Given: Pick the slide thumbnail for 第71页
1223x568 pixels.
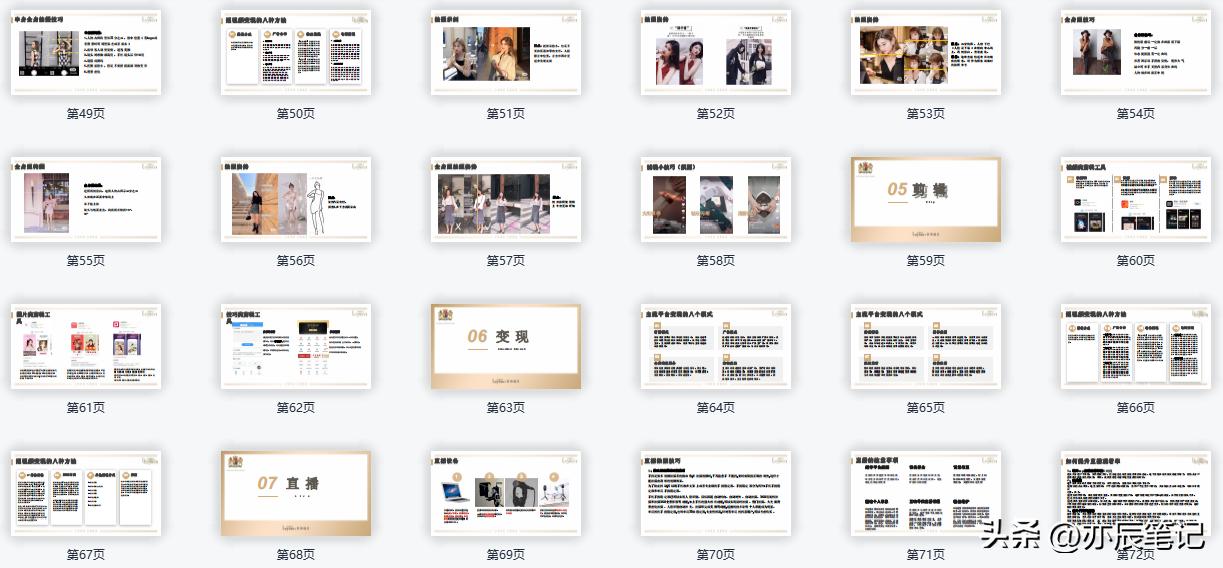Looking at the screenshot, I should (926, 494).
